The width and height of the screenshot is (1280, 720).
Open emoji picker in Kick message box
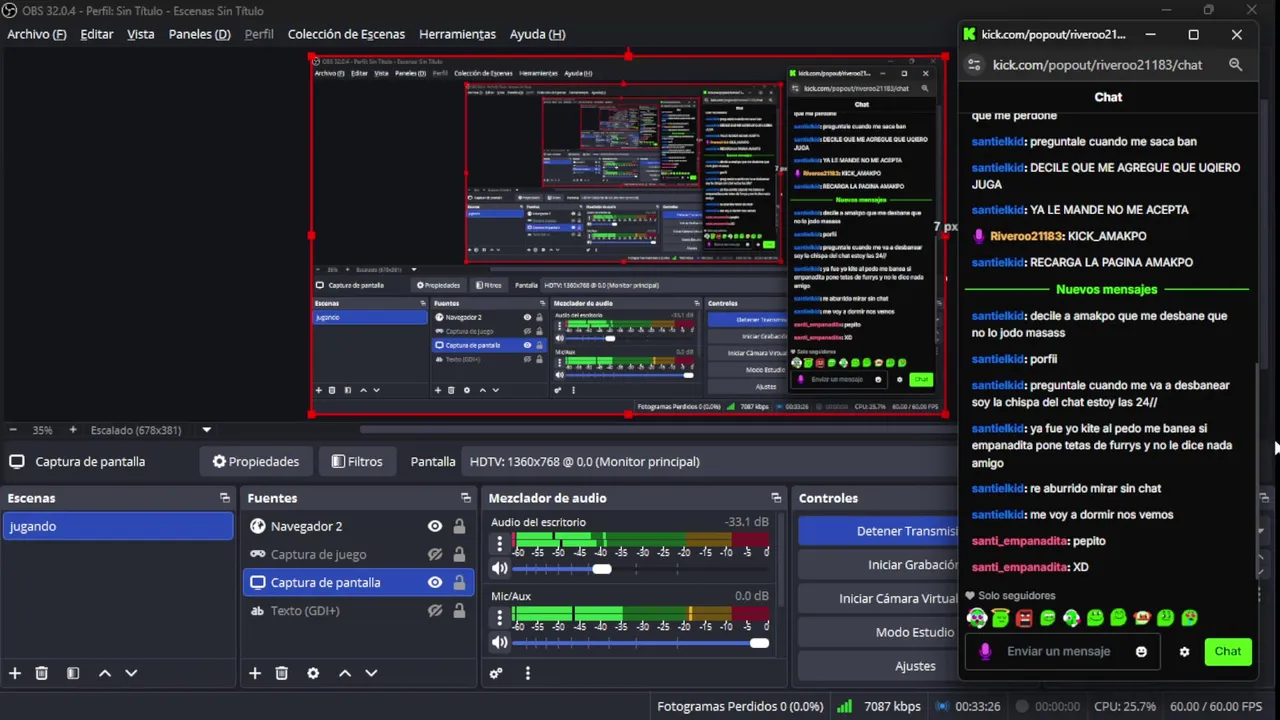(1141, 652)
